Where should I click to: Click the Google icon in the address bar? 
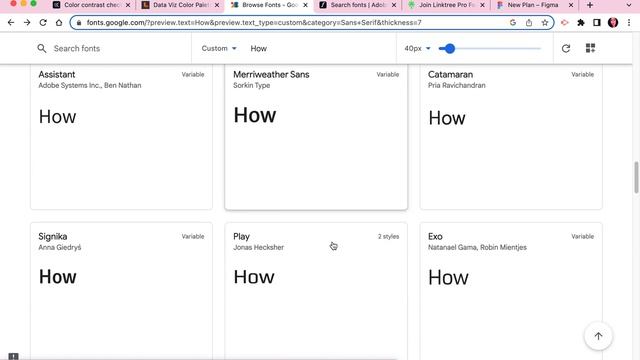coord(513,22)
